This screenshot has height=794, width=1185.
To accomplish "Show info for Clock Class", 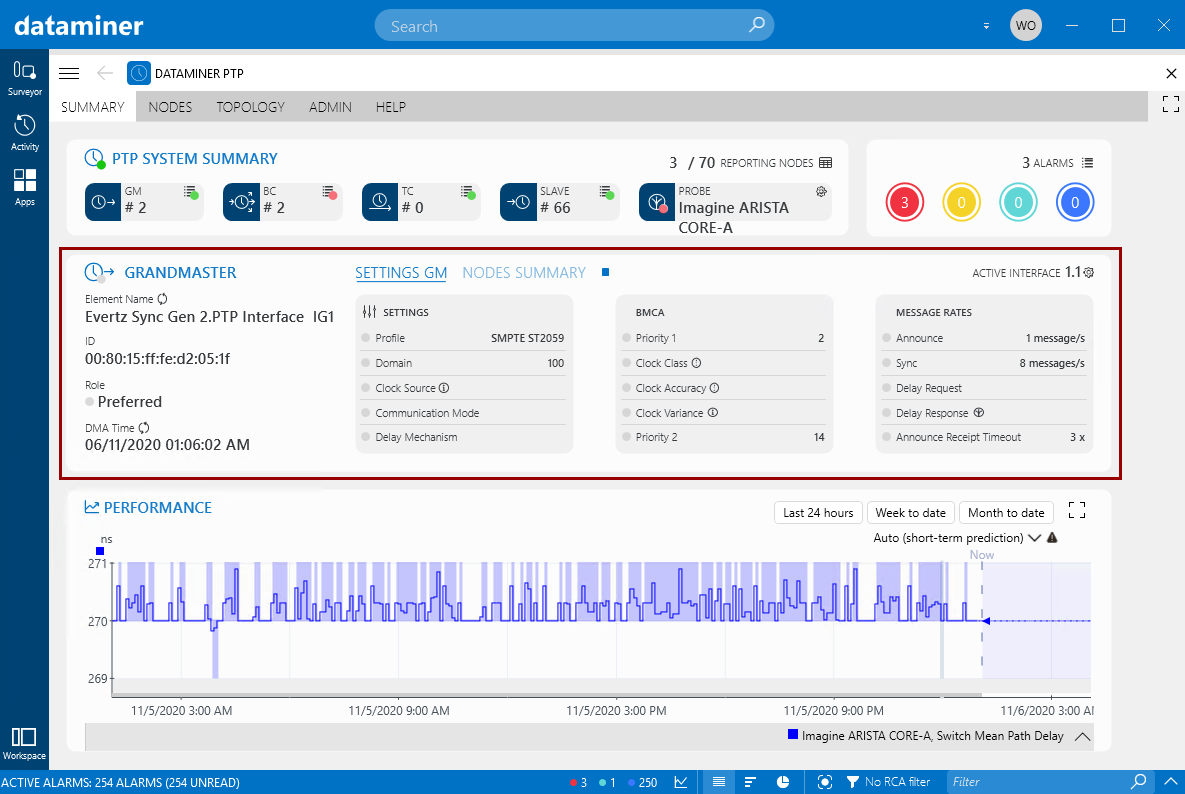I will click(697, 363).
